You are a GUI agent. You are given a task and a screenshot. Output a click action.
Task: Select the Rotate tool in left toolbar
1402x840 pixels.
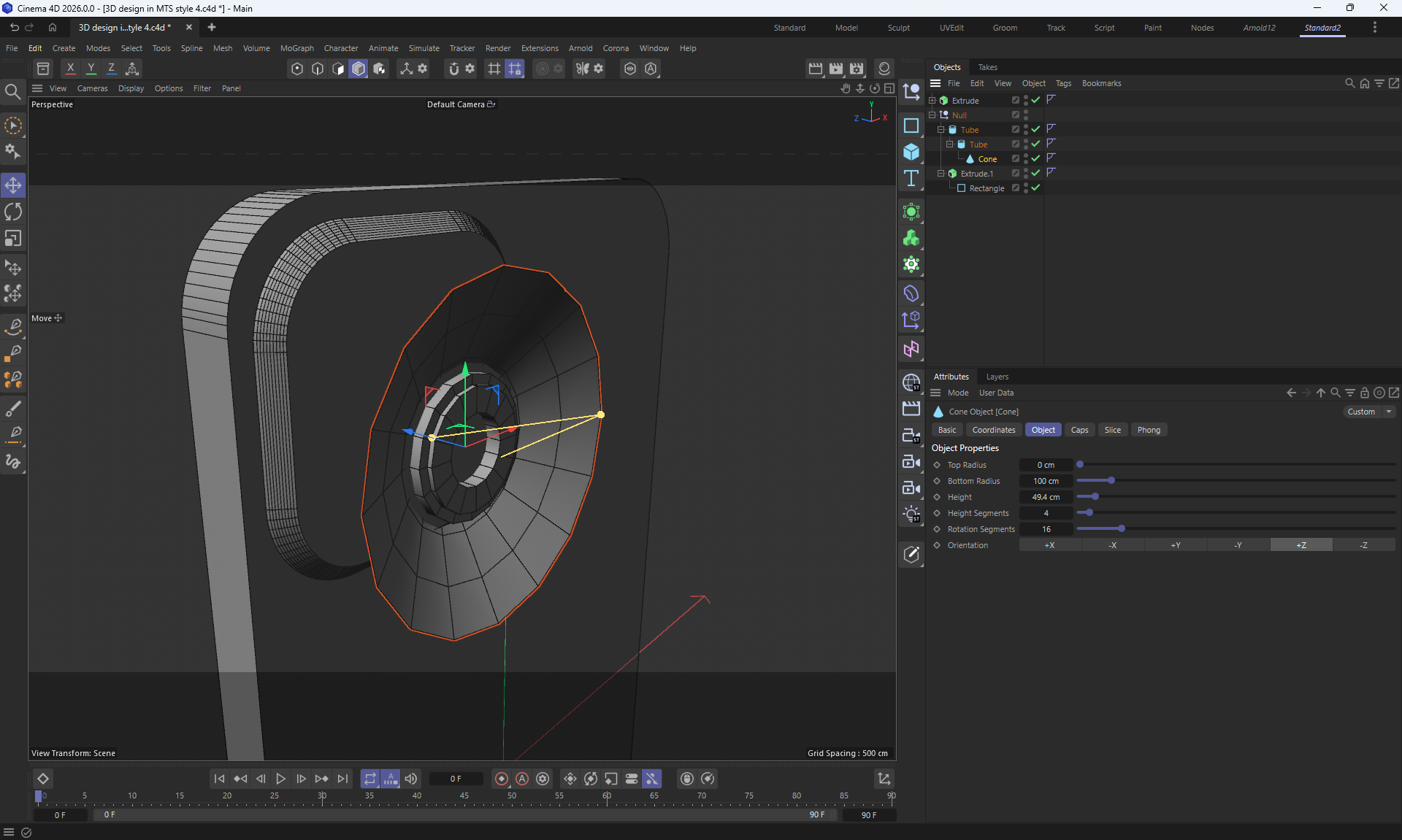[x=13, y=212]
